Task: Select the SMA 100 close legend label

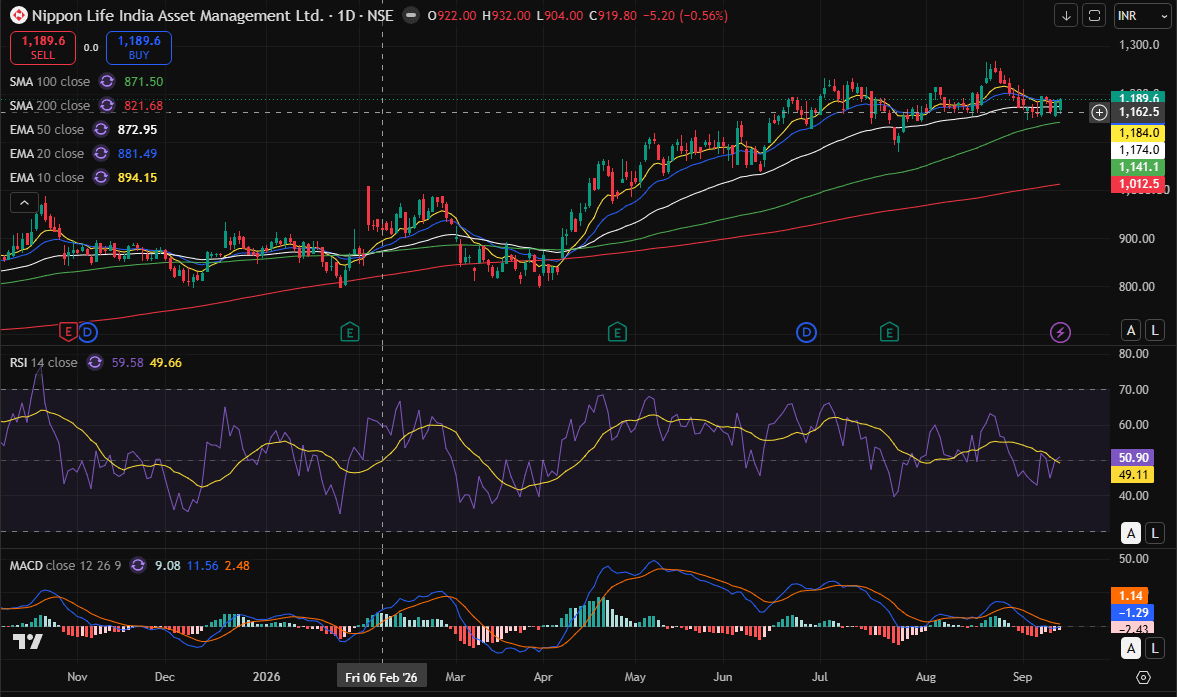Action: pyautogui.click(x=50, y=81)
